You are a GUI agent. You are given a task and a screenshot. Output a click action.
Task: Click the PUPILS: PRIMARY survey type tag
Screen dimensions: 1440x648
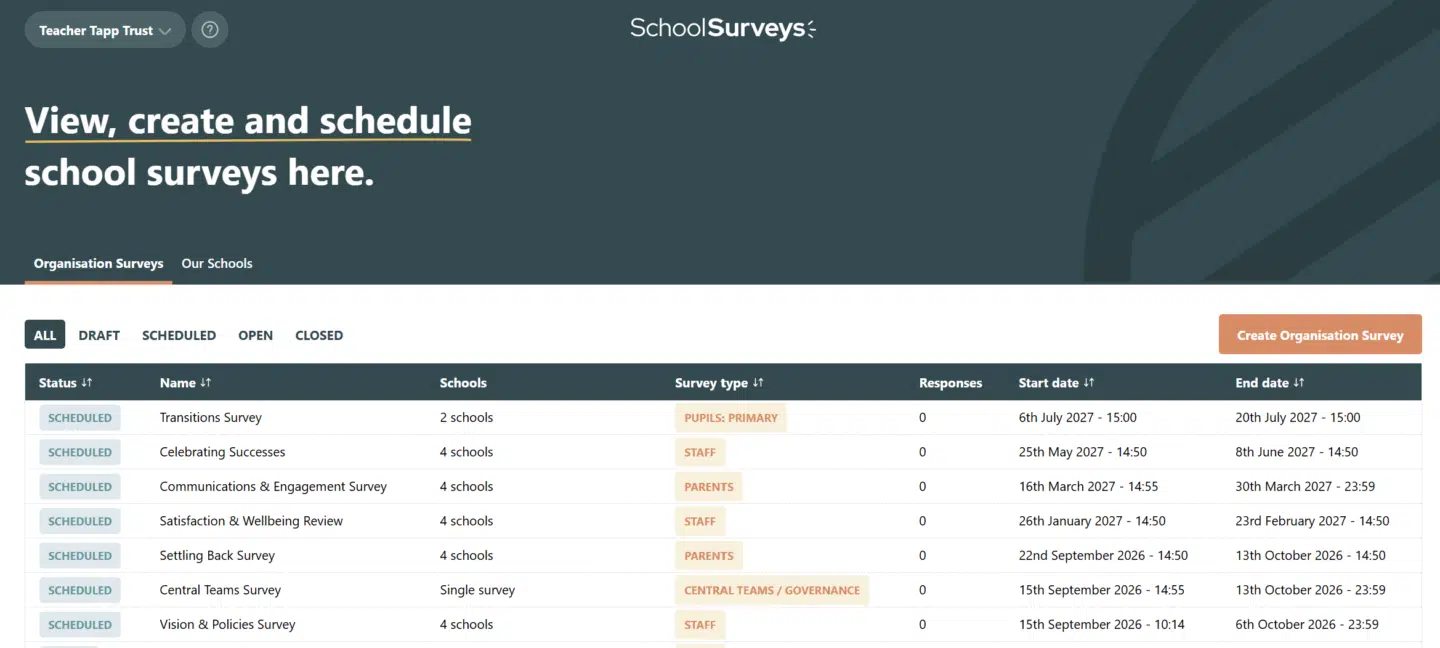coord(731,418)
